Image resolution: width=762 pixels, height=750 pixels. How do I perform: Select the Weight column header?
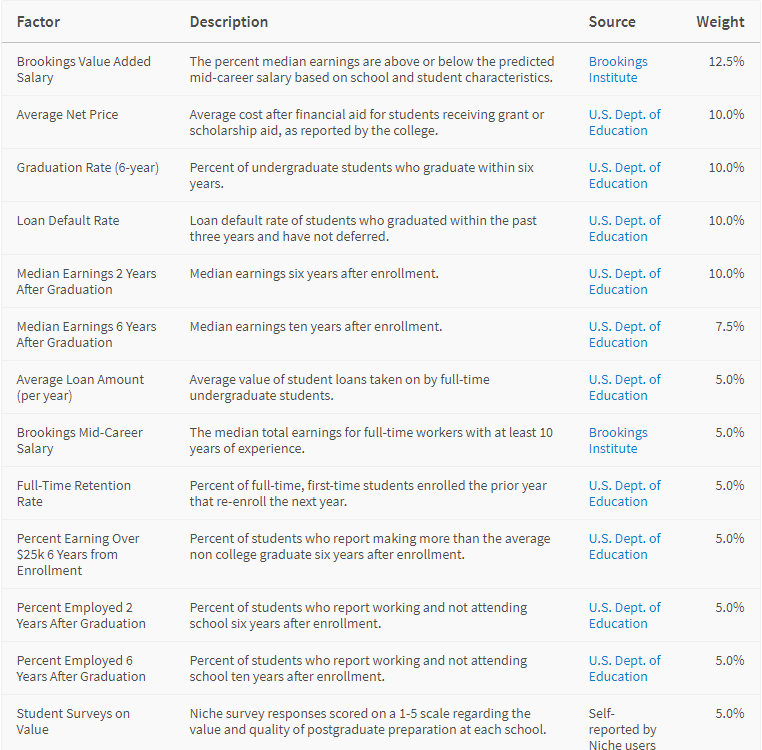[x=720, y=22]
